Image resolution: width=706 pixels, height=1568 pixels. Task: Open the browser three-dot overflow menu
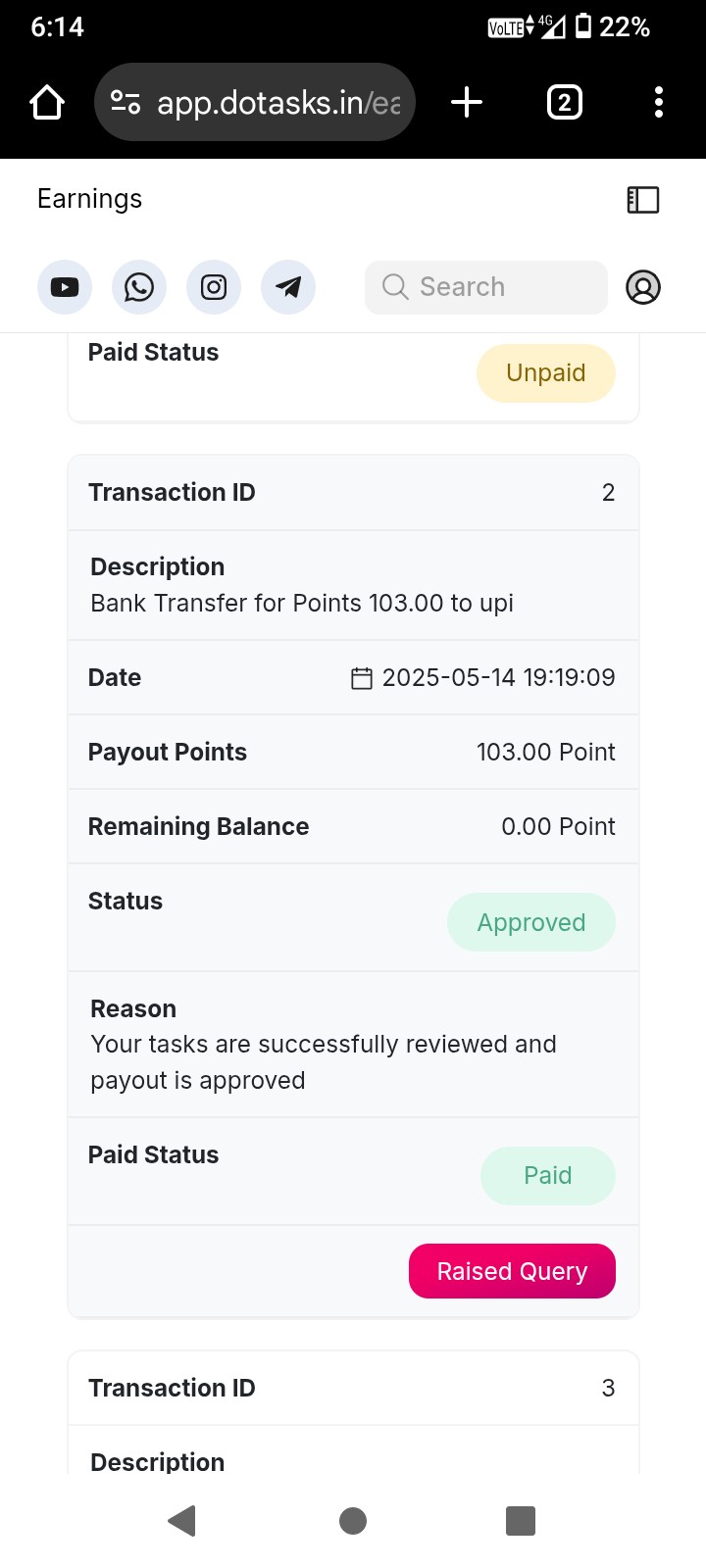click(x=659, y=102)
